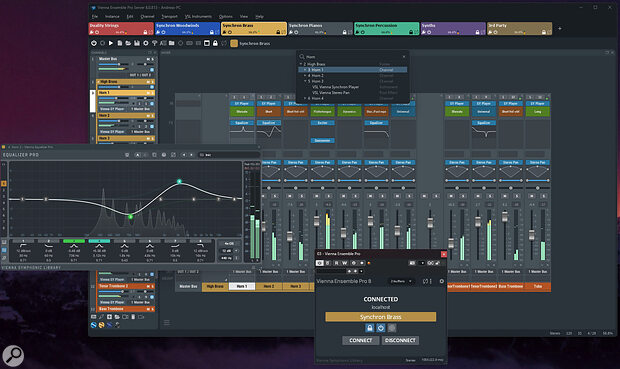
Task: Toggle EQ band 8 enable button
Action: coord(200,241)
